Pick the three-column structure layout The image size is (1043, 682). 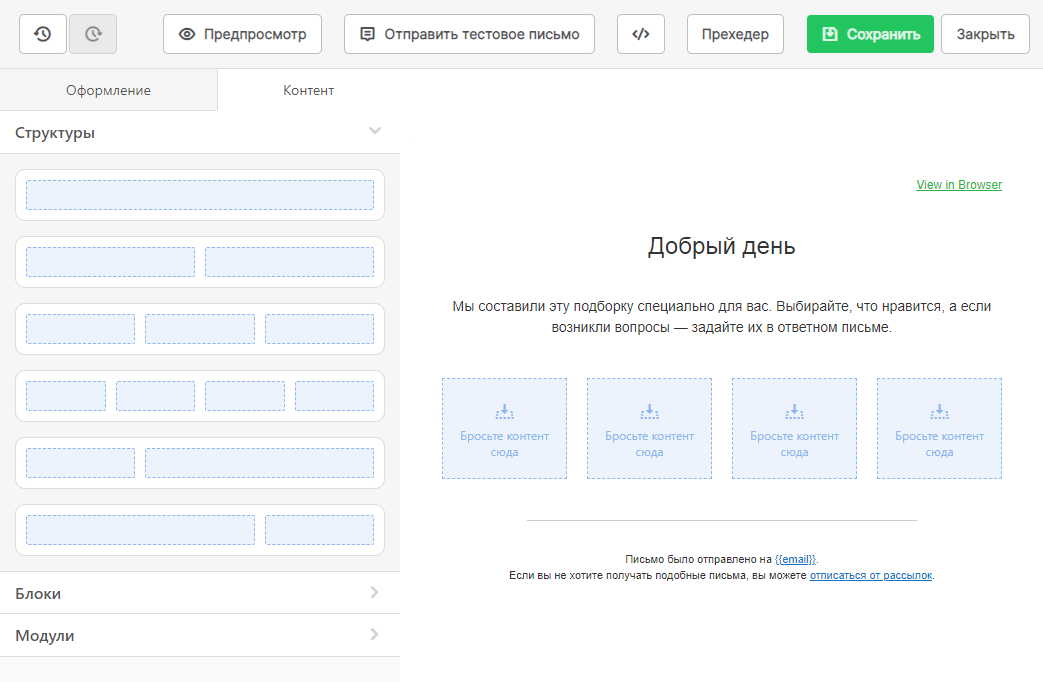pos(200,329)
